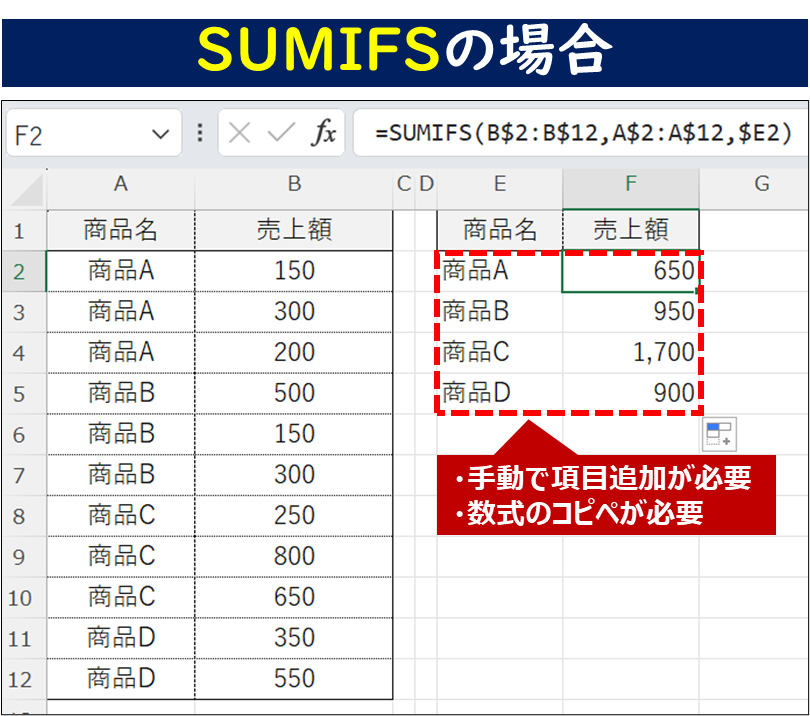This screenshot has width=810, height=716.
Task: Open the Auto Fill Options icon
Action: pos(718,435)
